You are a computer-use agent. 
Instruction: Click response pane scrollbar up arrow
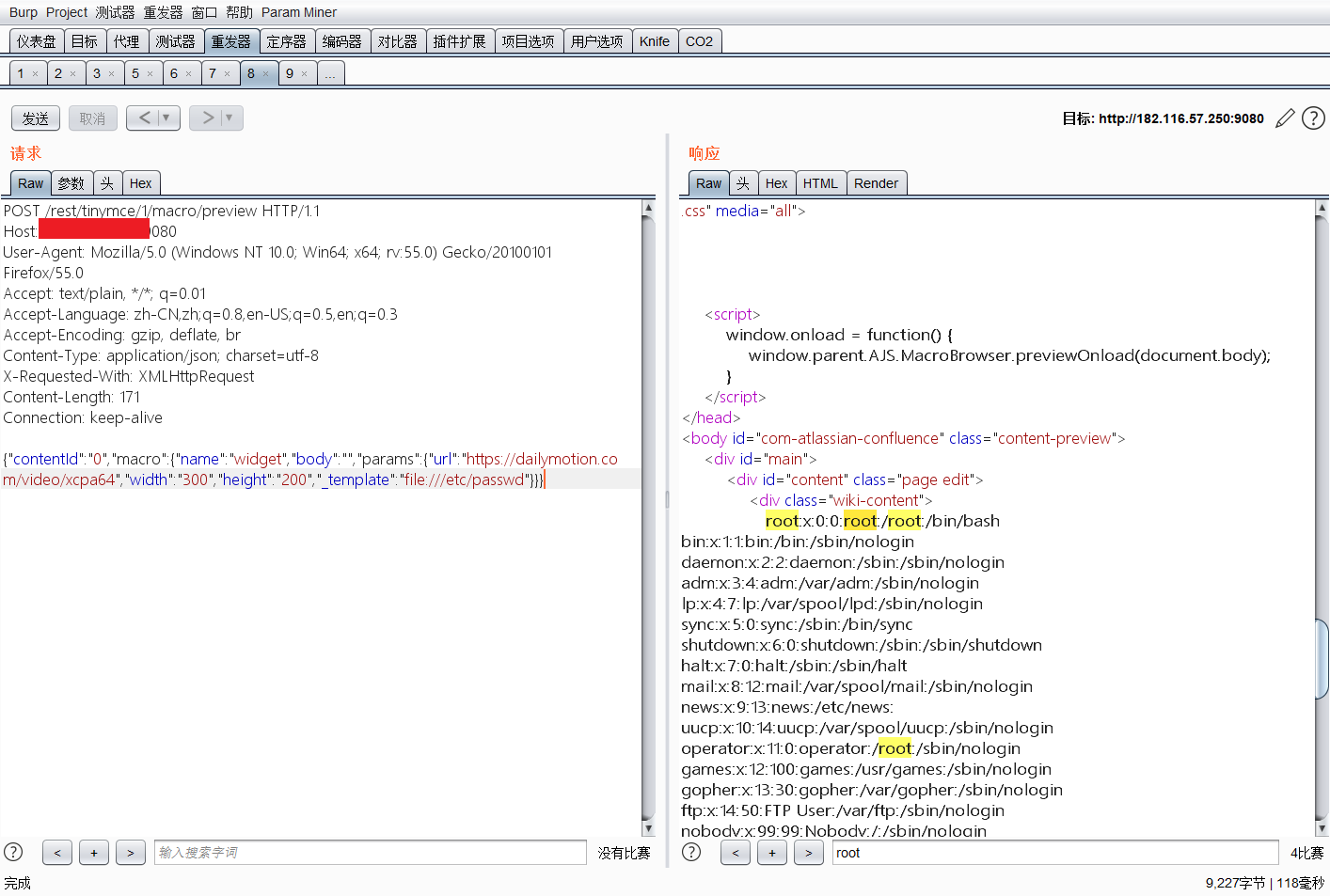1322,207
